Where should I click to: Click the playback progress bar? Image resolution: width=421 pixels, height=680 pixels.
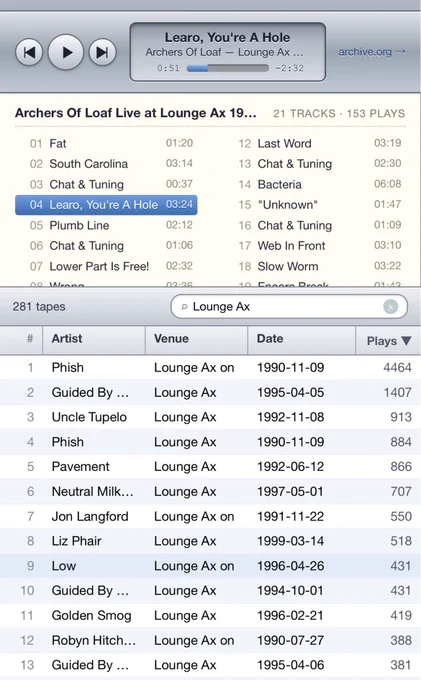228,68
